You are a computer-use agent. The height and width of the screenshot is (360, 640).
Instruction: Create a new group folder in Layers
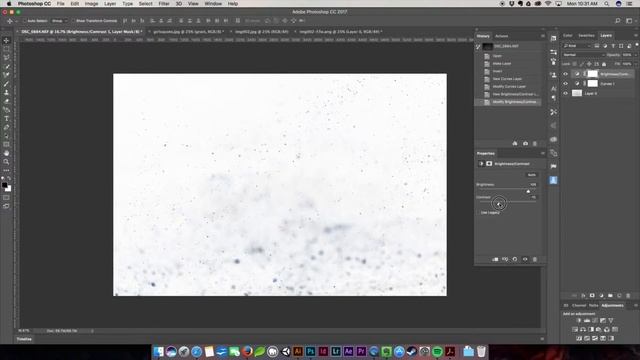tap(610, 296)
